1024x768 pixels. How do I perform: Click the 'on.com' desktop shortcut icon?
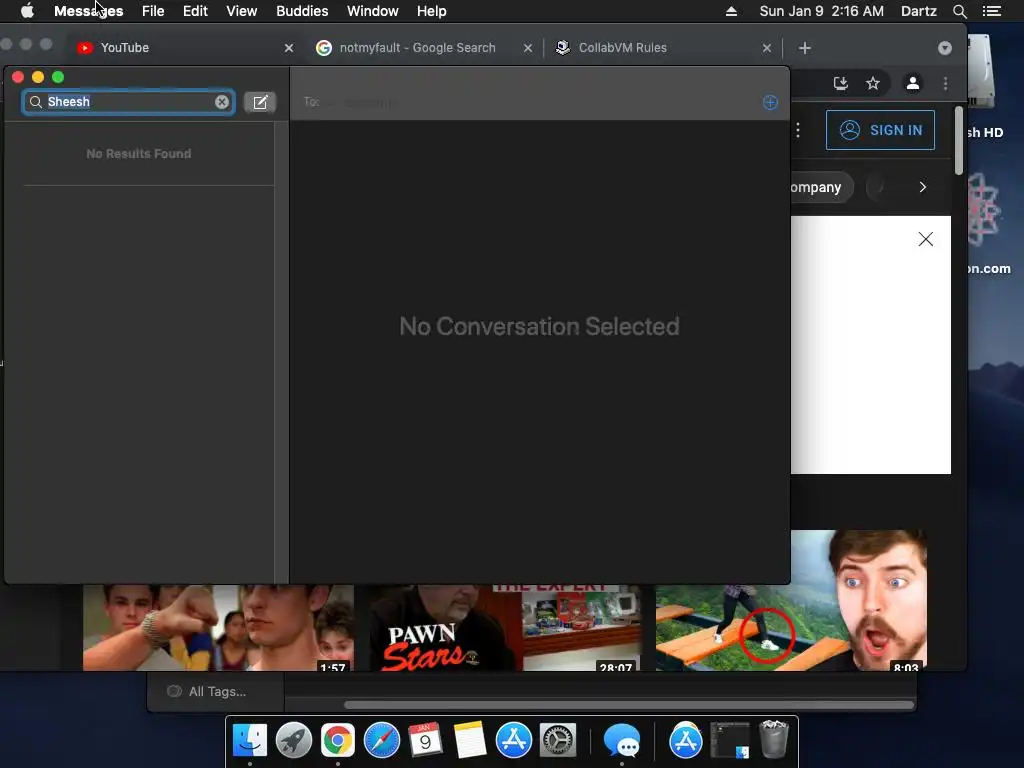coord(983,209)
